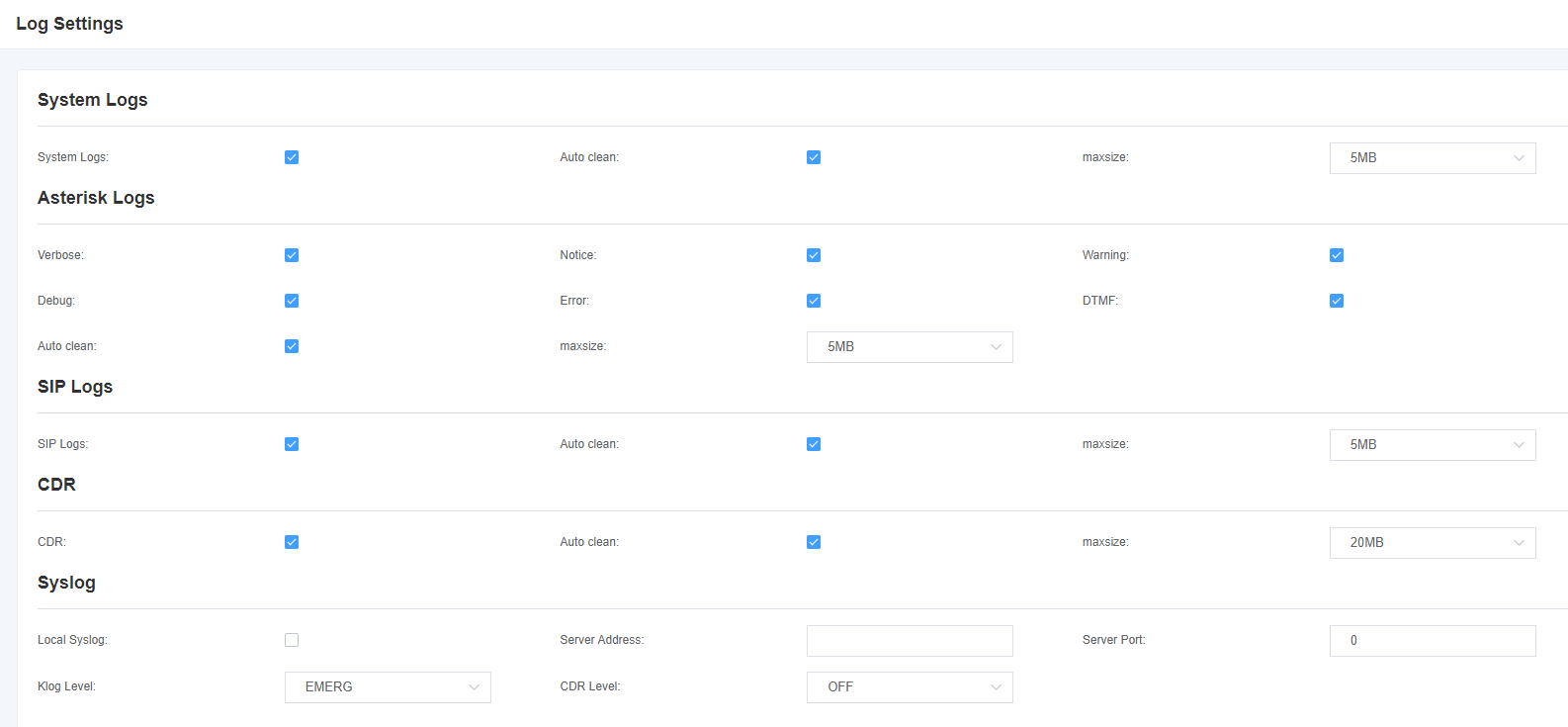Image resolution: width=1568 pixels, height=727 pixels.
Task: Uncheck the SIP Logs checkbox
Action: tap(292, 444)
